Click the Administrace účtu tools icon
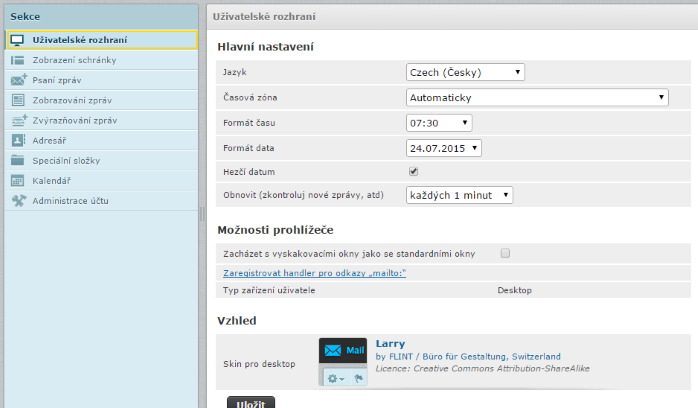This screenshot has height=408, width=698. click(x=17, y=201)
